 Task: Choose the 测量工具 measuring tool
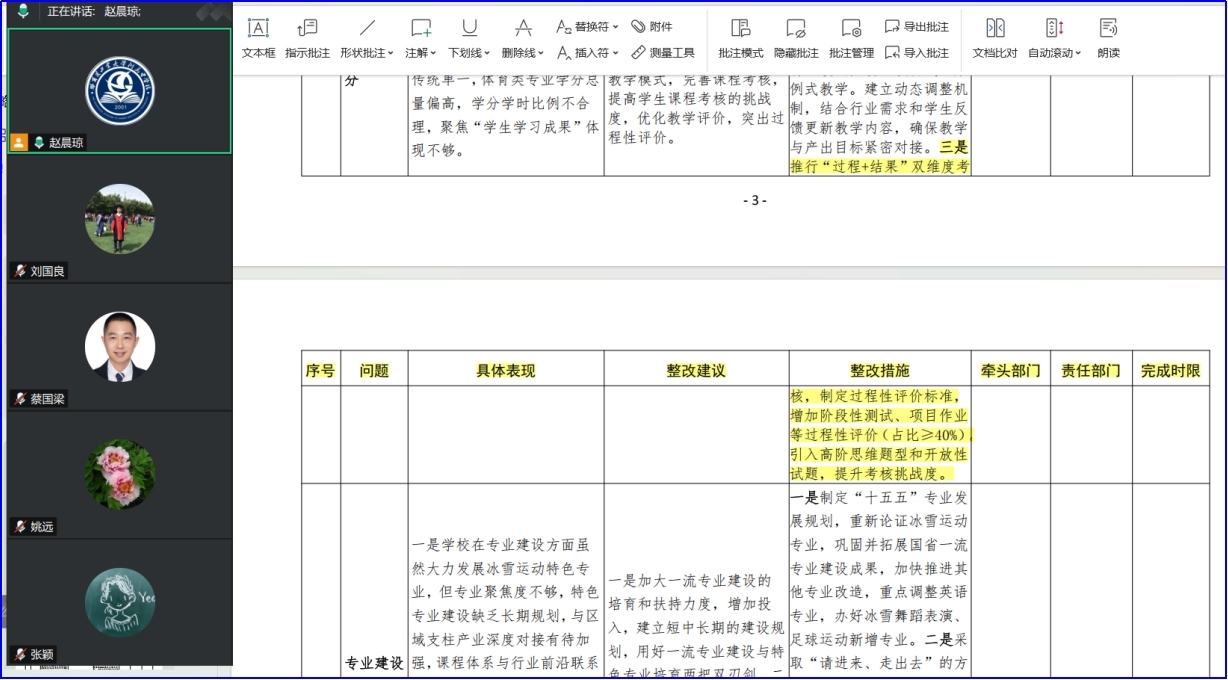pos(663,53)
